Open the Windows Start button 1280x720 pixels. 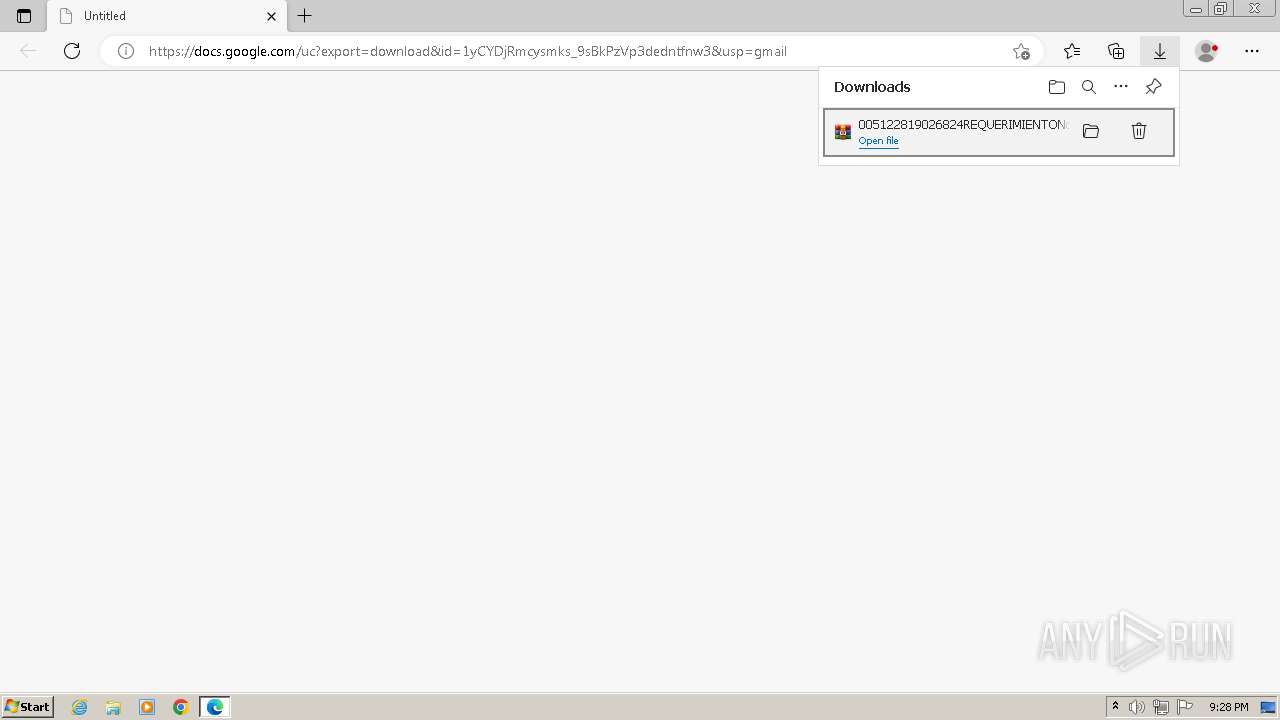[x=28, y=707]
